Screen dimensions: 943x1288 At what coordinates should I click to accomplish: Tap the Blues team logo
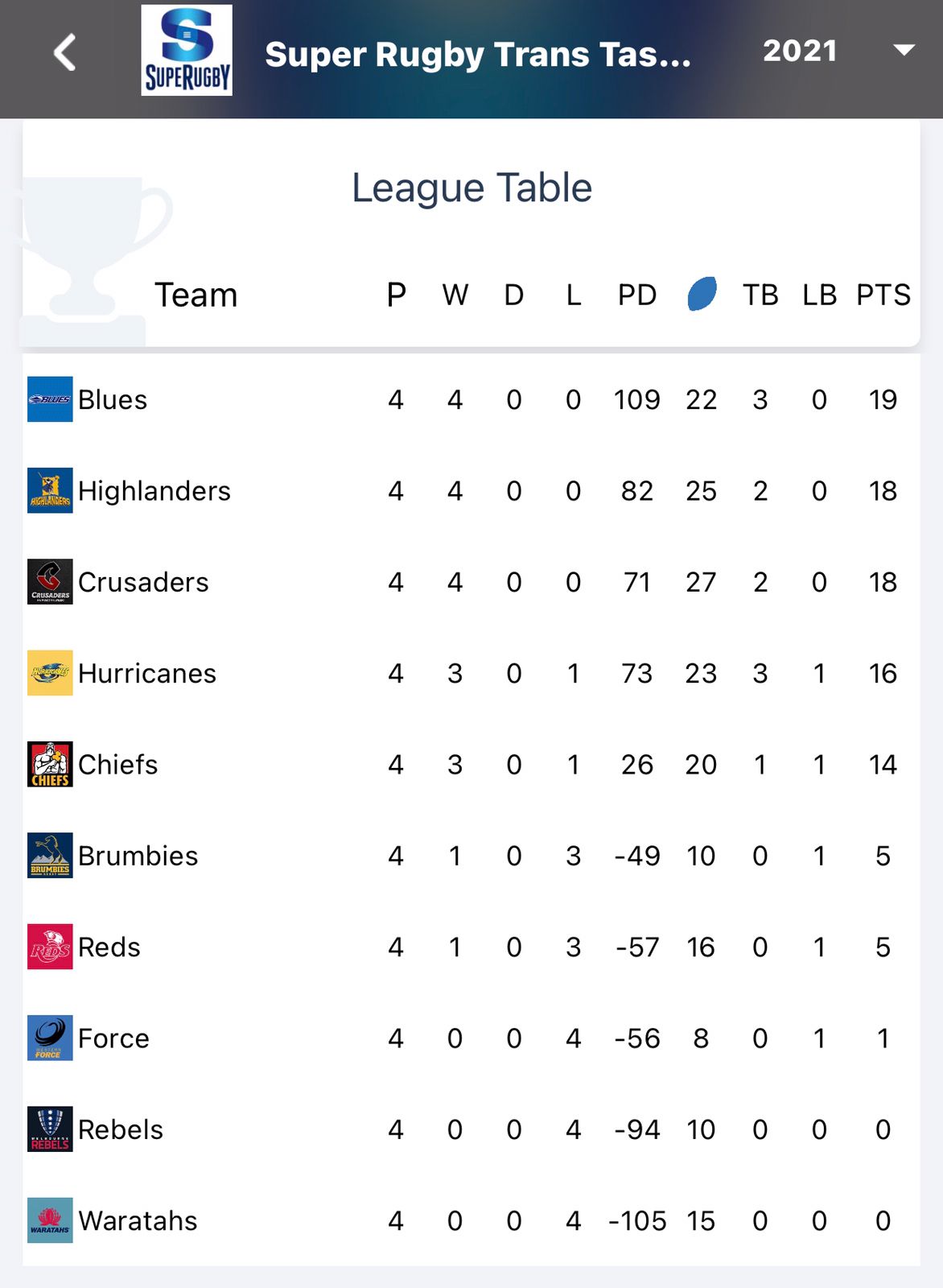point(50,399)
